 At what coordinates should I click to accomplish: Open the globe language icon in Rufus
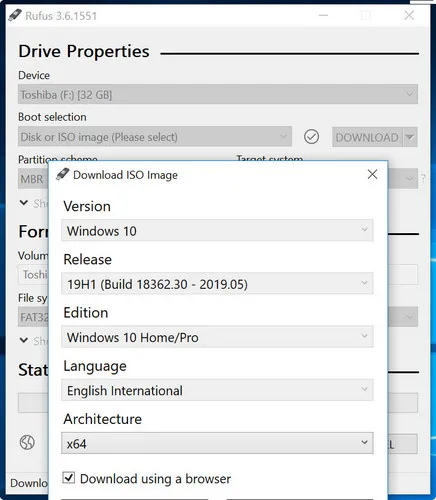click(x=27, y=442)
